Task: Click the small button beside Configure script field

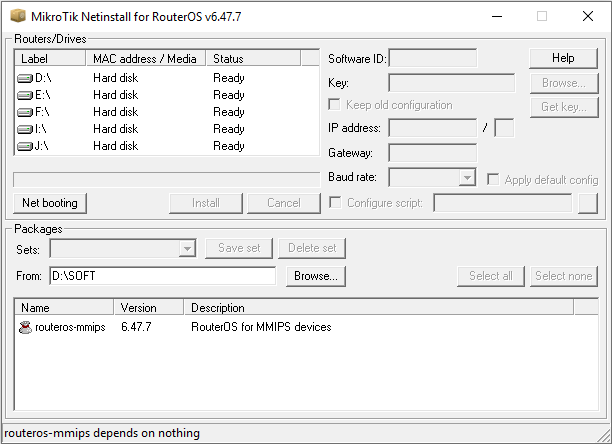Action: coord(588,203)
